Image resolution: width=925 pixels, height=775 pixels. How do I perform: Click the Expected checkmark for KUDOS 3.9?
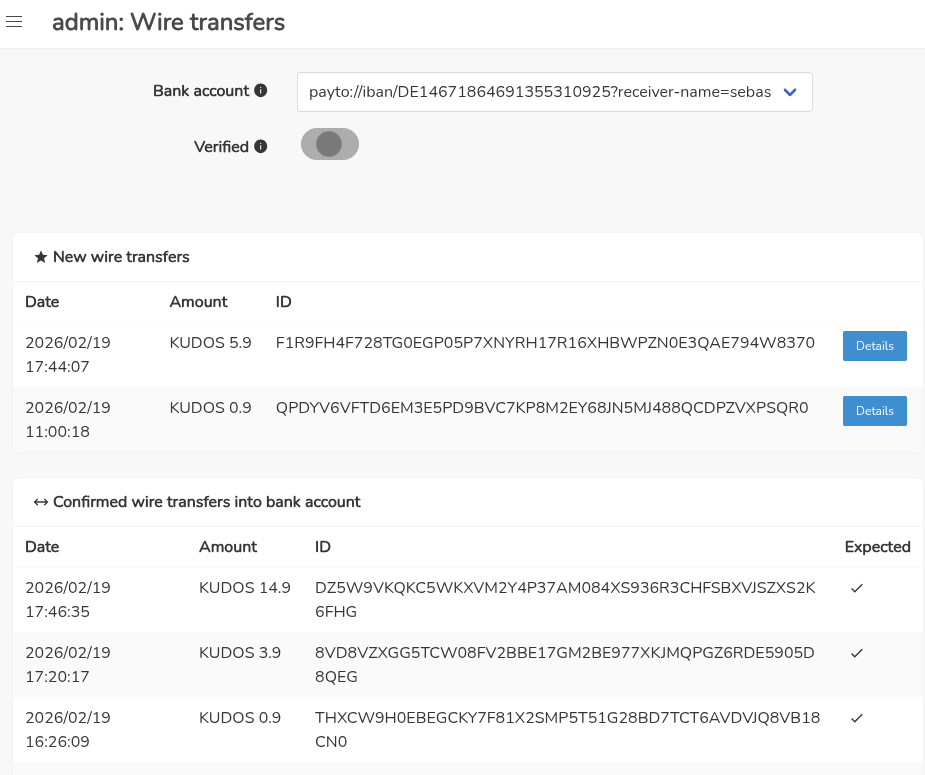[x=856, y=653]
